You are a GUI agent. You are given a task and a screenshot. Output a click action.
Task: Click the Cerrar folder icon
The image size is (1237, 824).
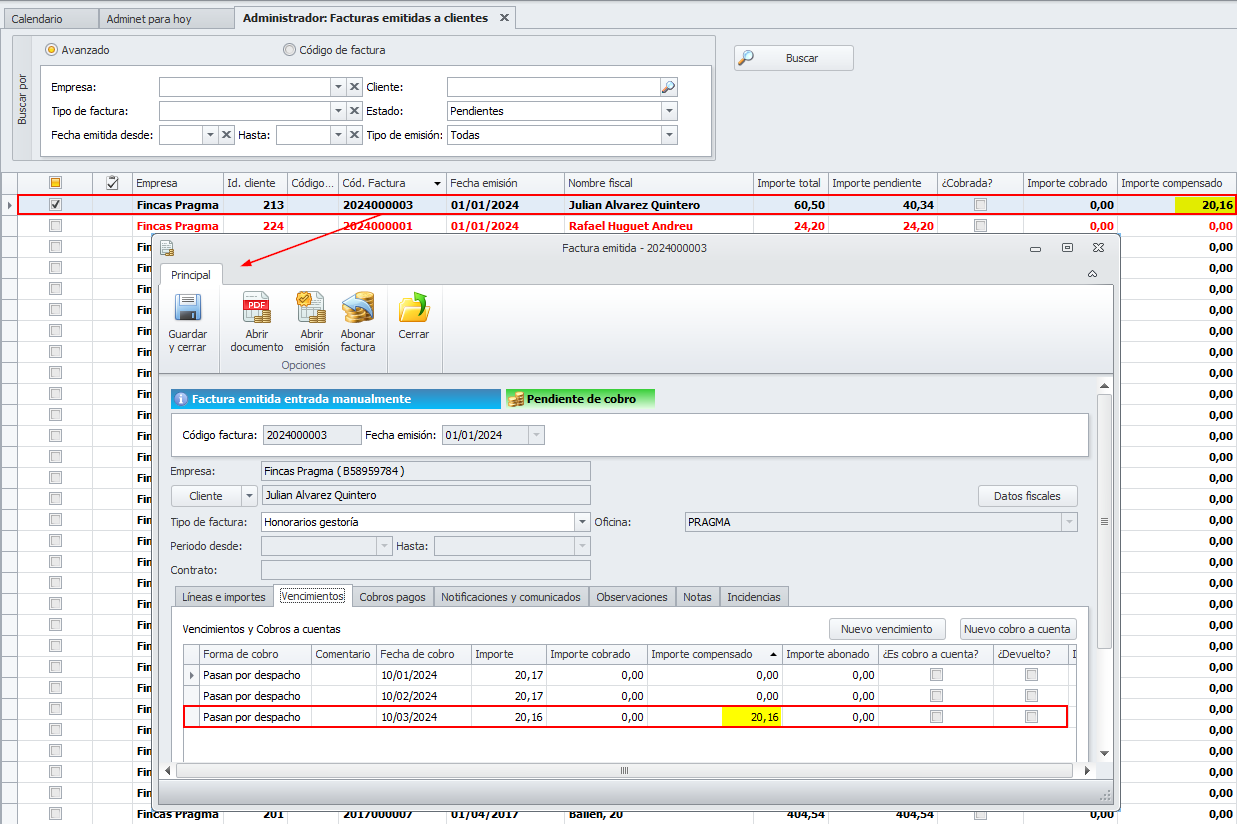pyautogui.click(x=413, y=308)
